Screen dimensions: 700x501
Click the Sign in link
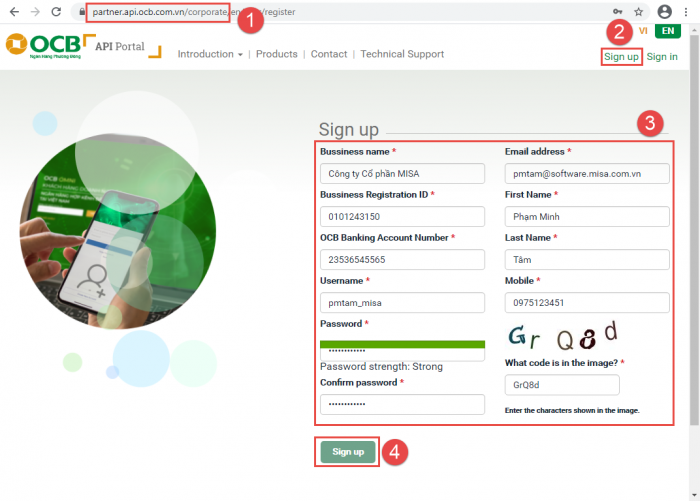[x=662, y=57]
